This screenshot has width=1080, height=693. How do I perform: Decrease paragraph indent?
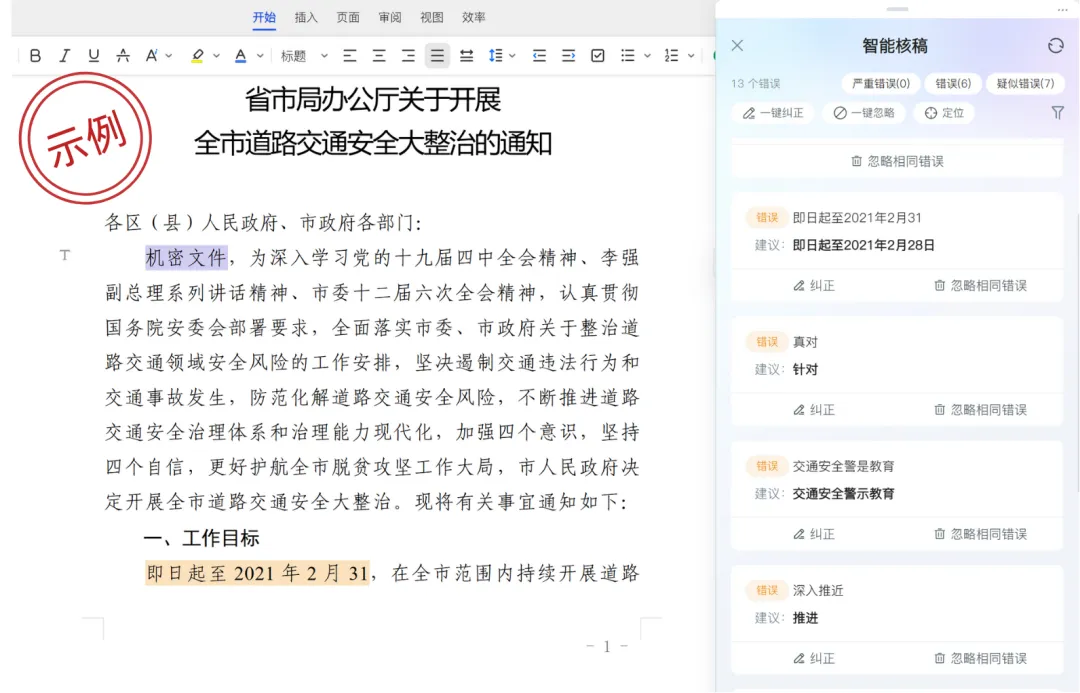[539, 56]
